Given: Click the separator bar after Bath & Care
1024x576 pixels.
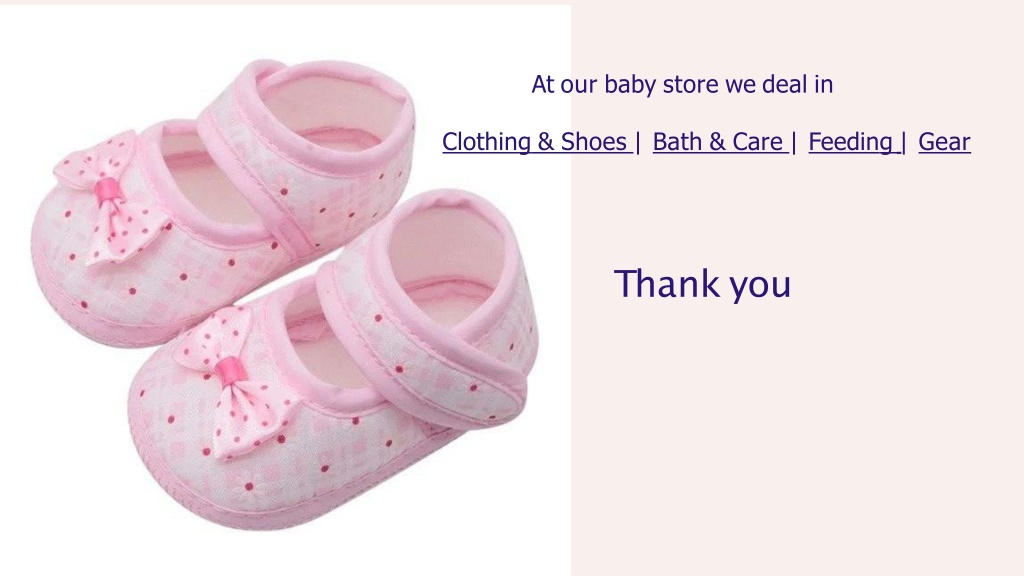Looking at the screenshot, I should coord(793,142).
